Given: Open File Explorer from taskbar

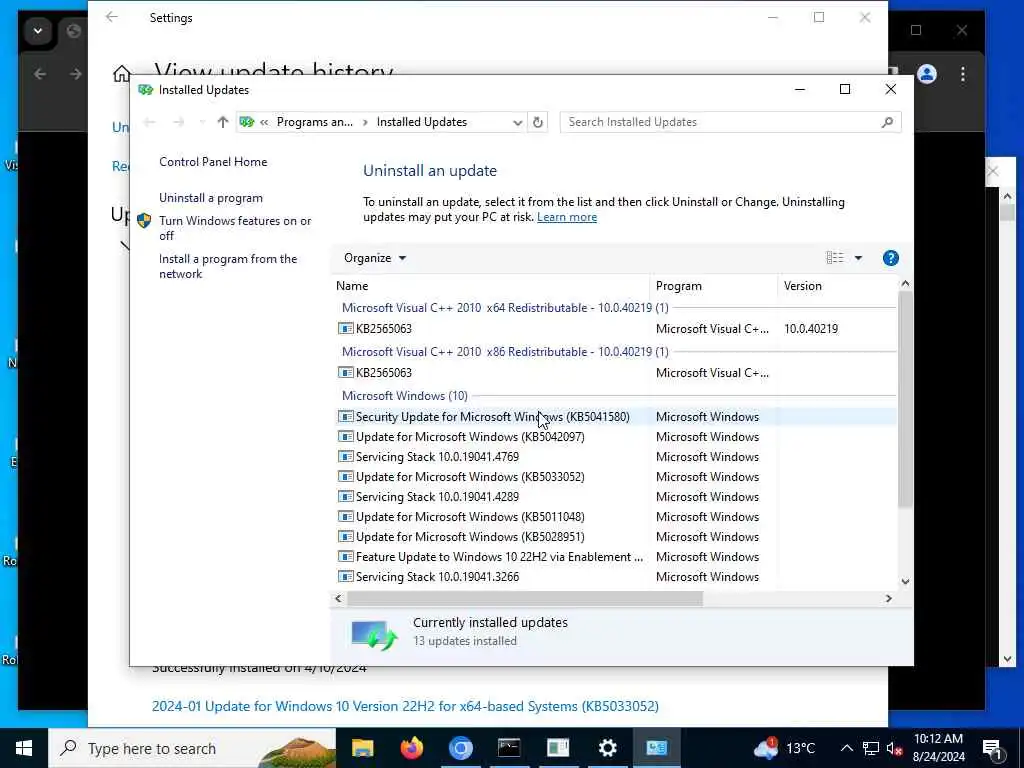Looking at the screenshot, I should click(x=362, y=748).
